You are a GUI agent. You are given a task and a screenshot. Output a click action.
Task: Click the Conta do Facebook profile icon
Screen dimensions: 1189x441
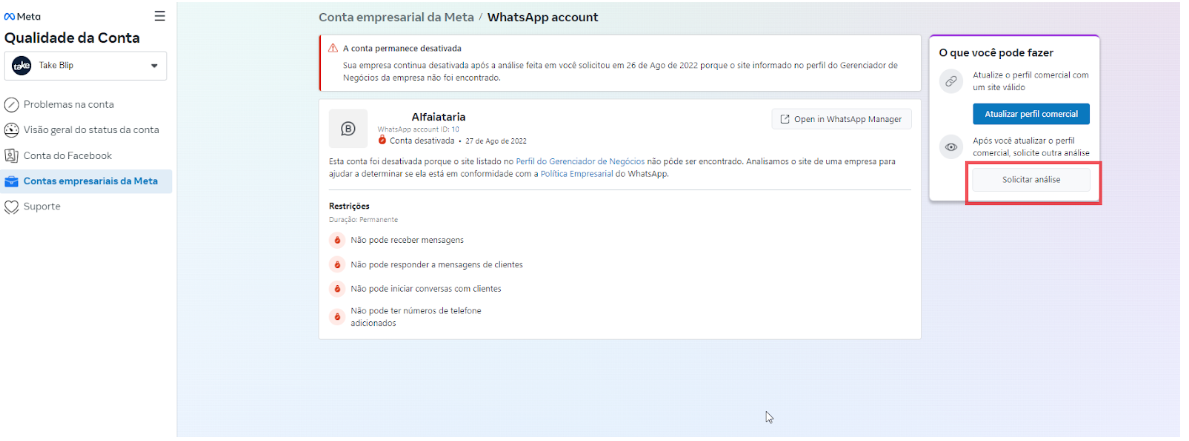[11, 155]
